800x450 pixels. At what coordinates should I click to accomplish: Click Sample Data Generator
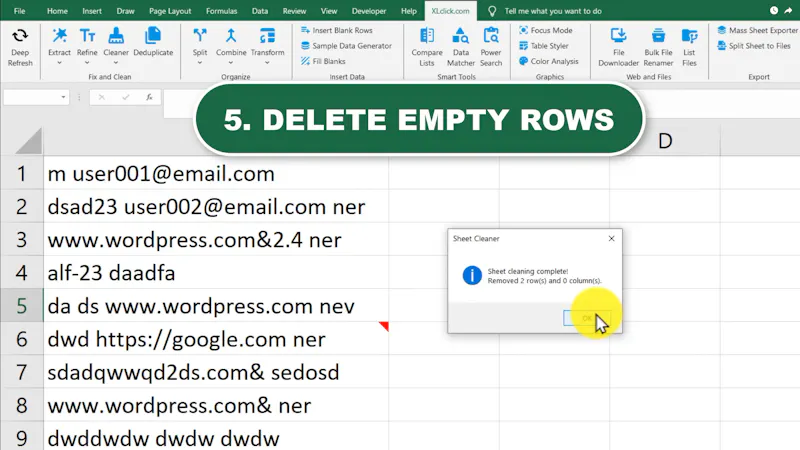click(346, 46)
